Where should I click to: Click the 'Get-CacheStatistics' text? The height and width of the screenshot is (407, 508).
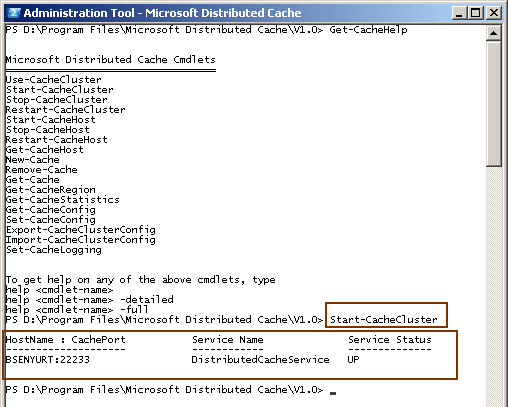coord(63,200)
